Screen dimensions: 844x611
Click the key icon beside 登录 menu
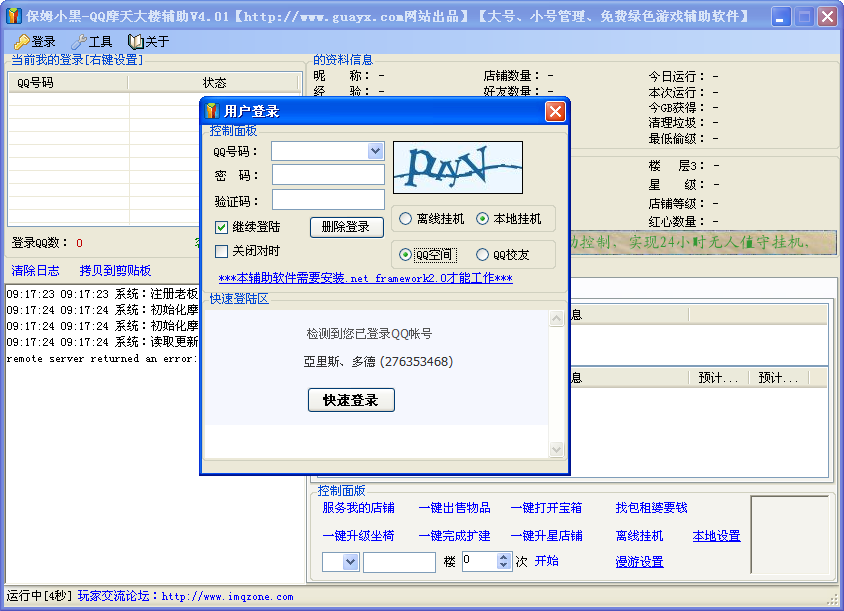(22, 41)
